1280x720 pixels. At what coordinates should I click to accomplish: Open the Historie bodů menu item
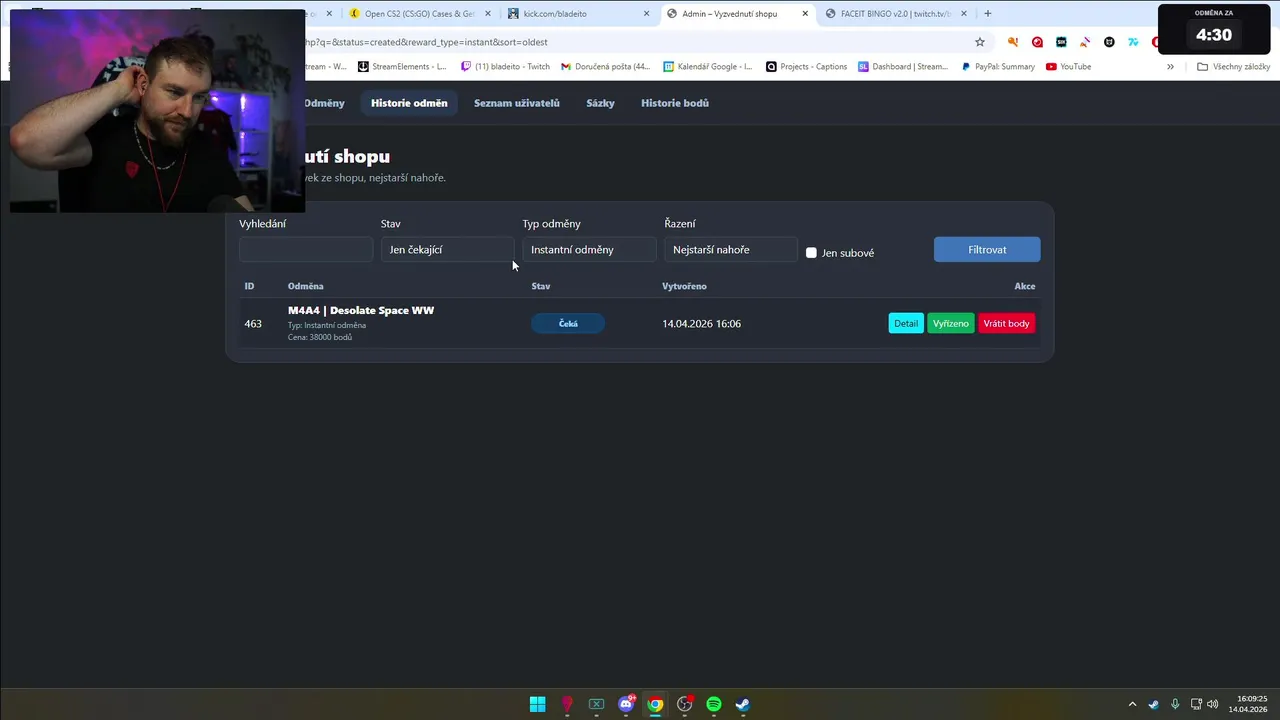pos(675,103)
